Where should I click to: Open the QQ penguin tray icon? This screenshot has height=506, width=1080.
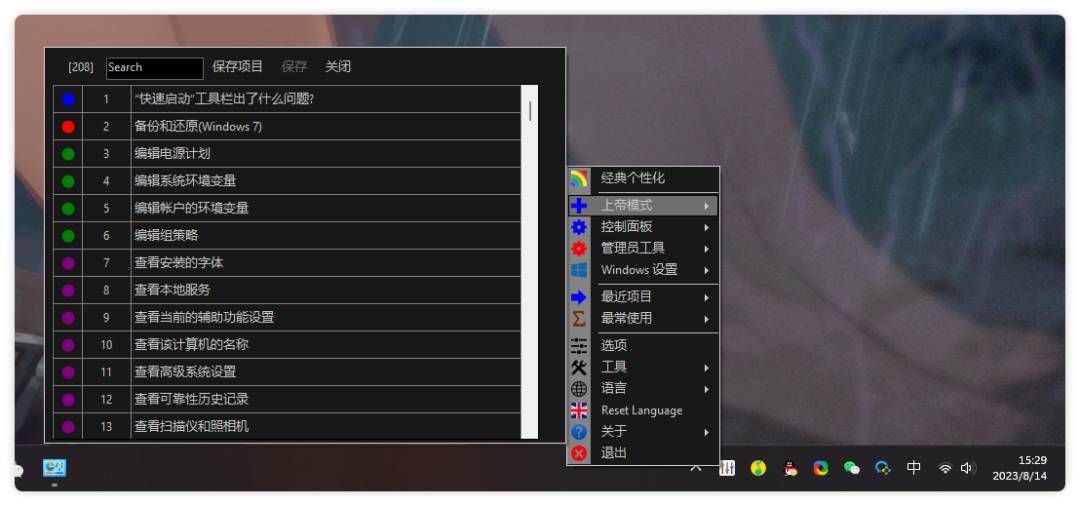click(791, 468)
